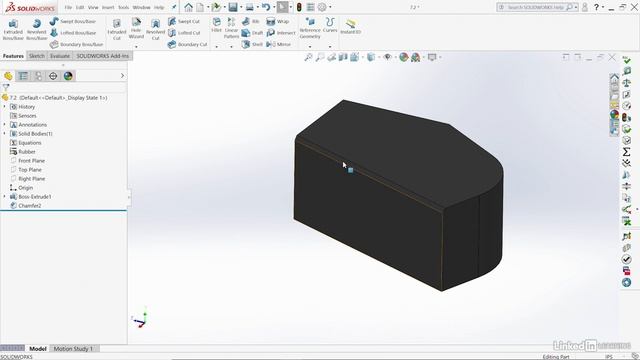The image size is (640, 360).
Task: Choose Swept Boss/Base
Action: [x=73, y=21]
